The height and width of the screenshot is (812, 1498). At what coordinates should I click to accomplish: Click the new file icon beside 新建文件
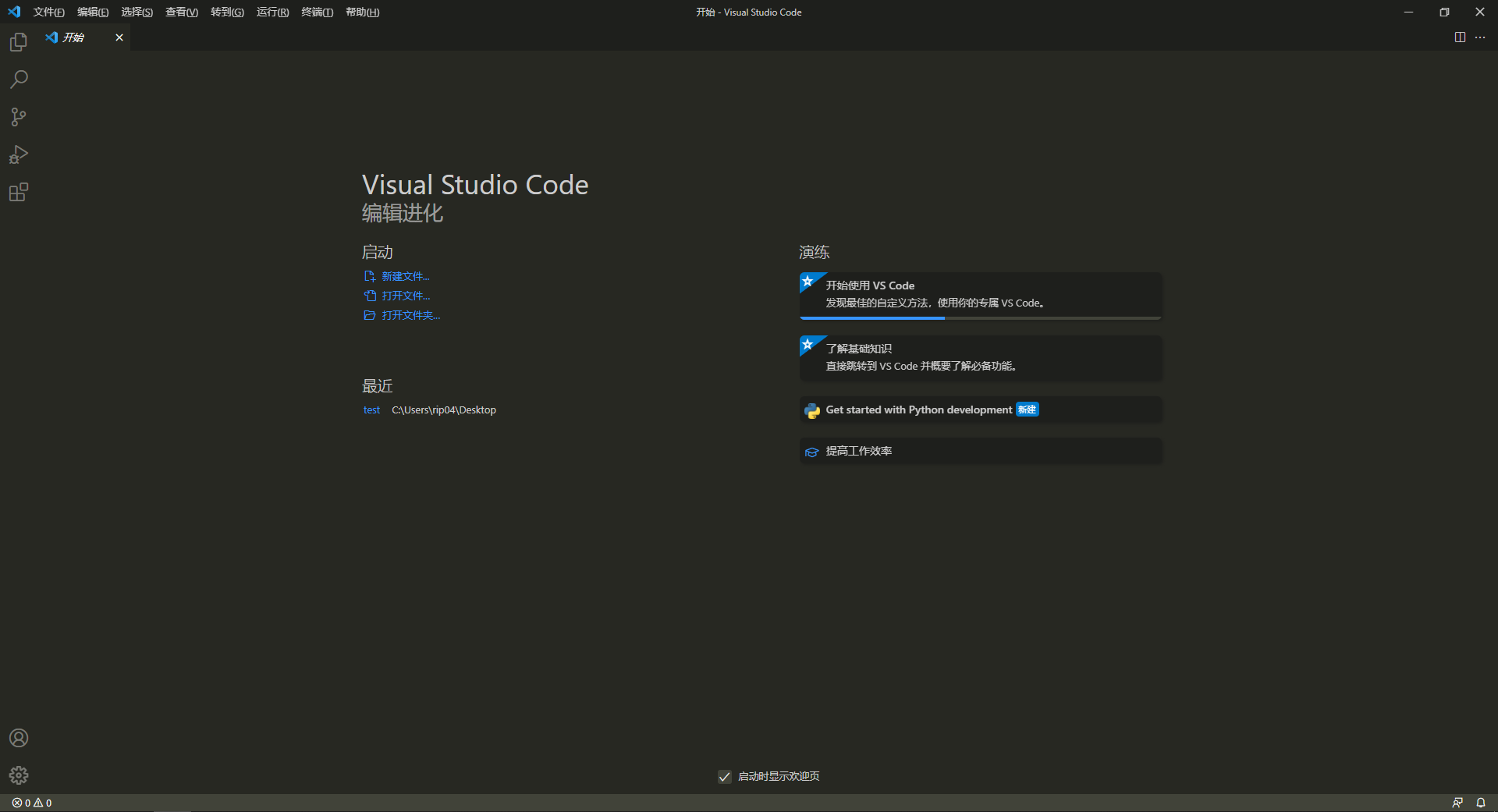click(x=370, y=276)
